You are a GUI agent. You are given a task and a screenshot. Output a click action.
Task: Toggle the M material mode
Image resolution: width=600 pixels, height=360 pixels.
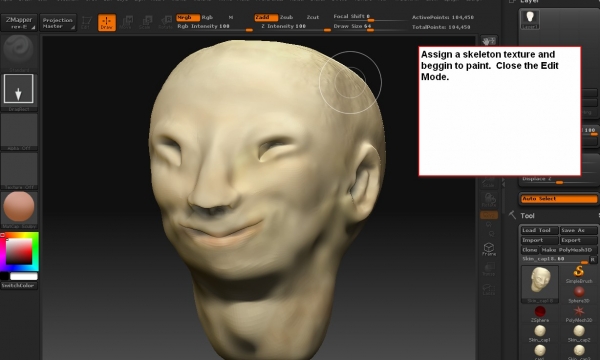[x=230, y=18]
